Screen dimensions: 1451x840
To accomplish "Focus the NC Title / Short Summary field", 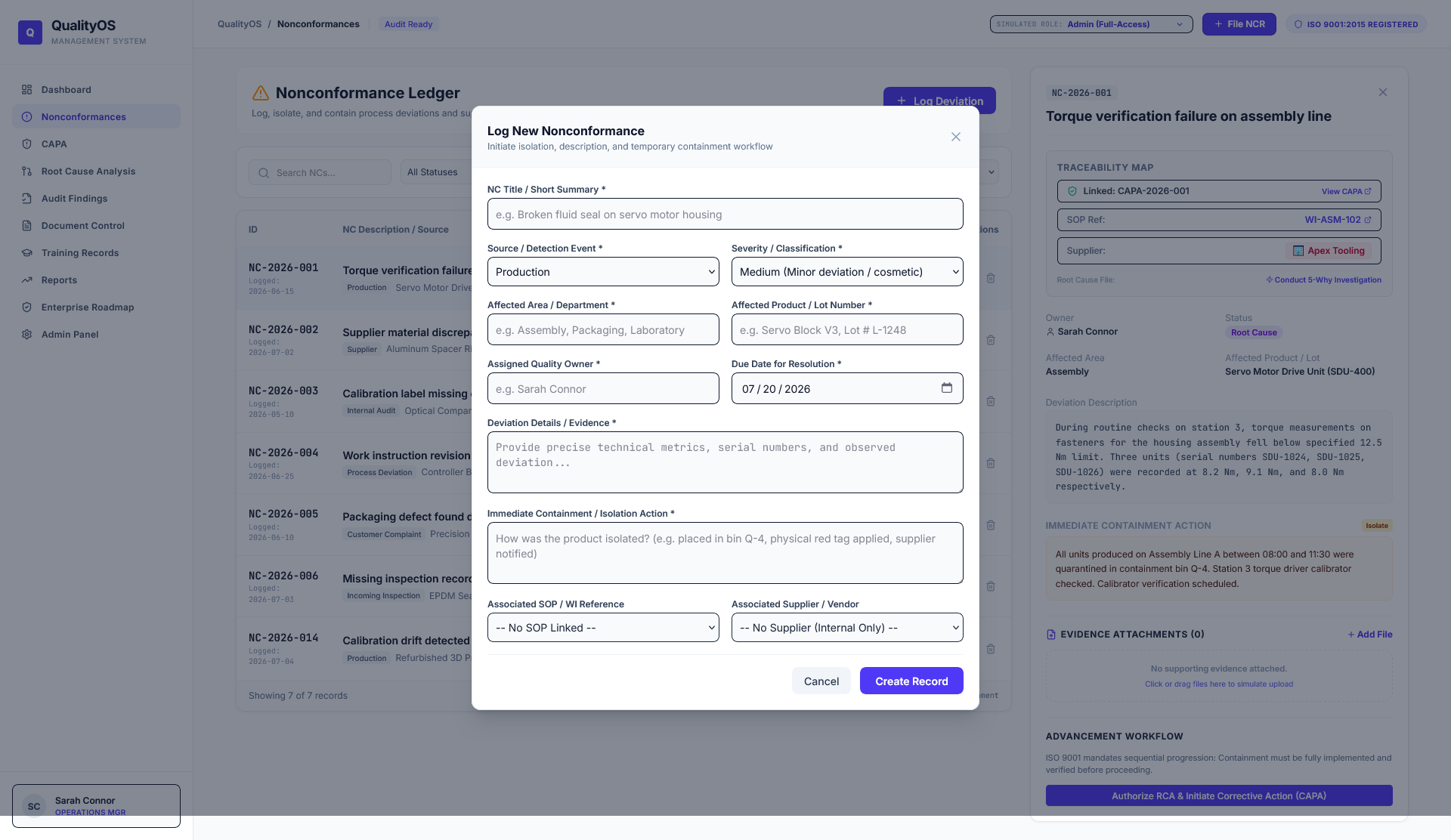I will [x=725, y=214].
